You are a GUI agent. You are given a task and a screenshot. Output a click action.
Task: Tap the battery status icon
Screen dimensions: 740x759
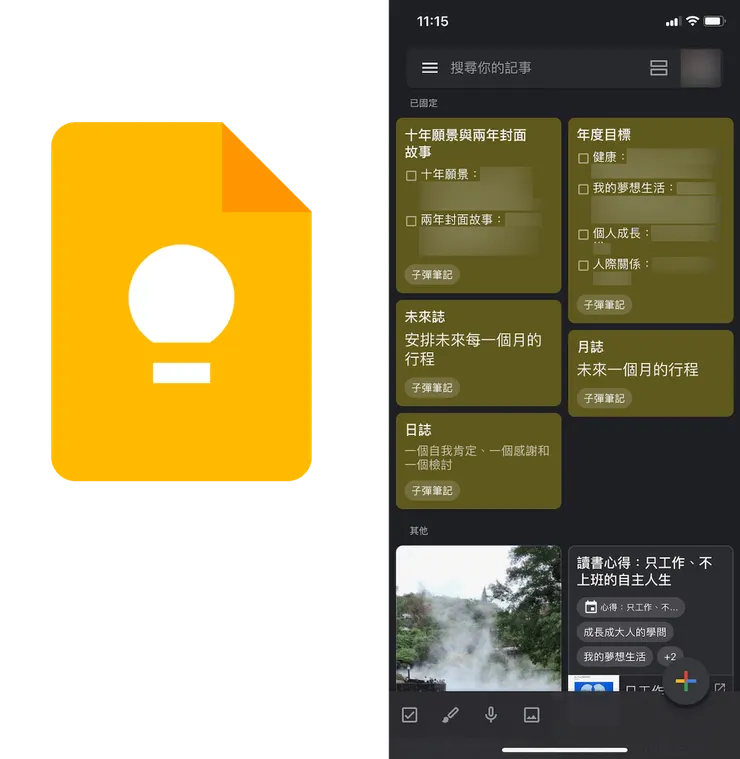(714, 21)
